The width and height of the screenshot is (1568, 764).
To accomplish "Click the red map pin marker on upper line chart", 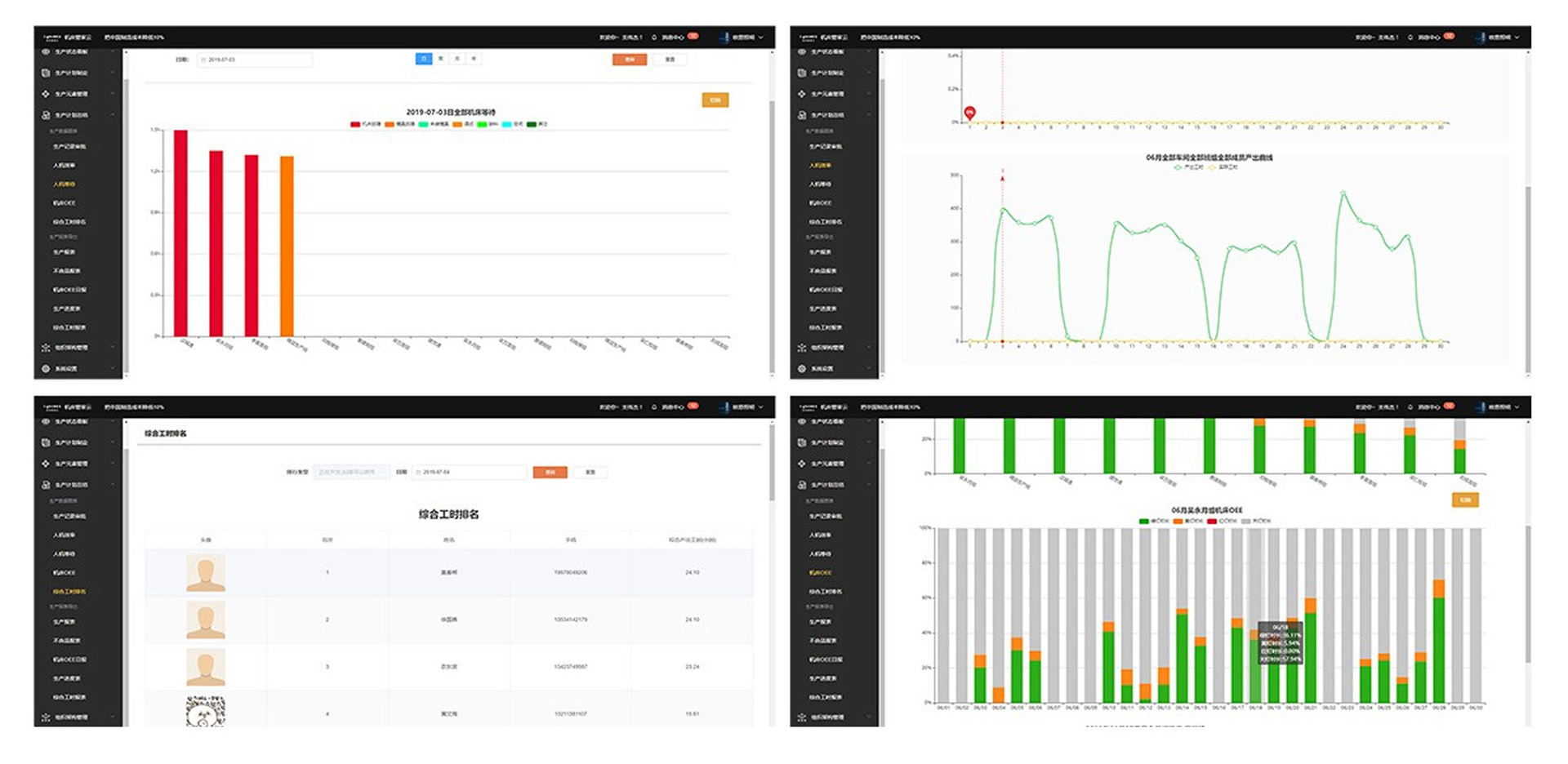I will tap(969, 113).
